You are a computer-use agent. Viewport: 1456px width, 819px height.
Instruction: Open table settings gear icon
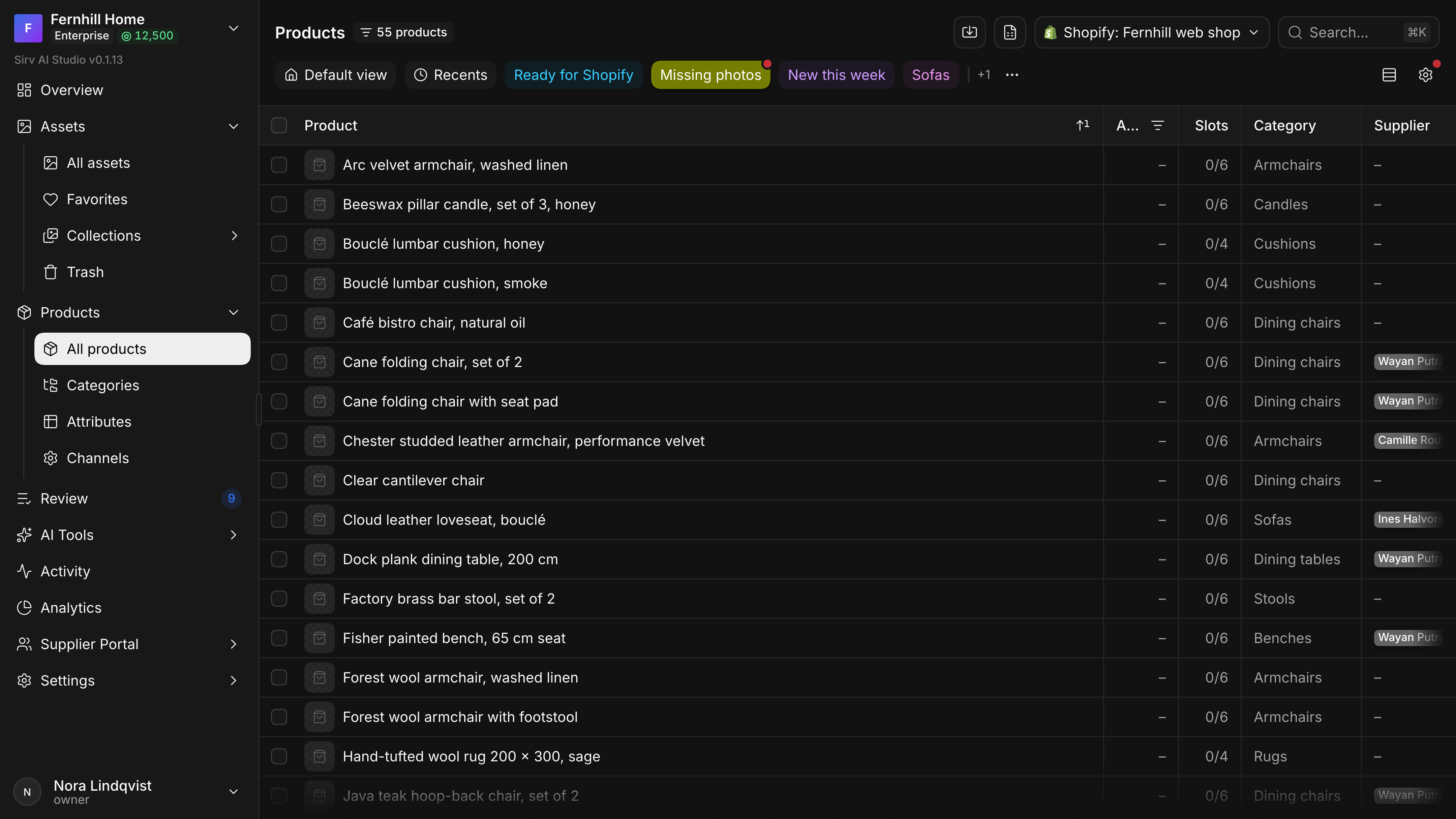pyautogui.click(x=1425, y=74)
